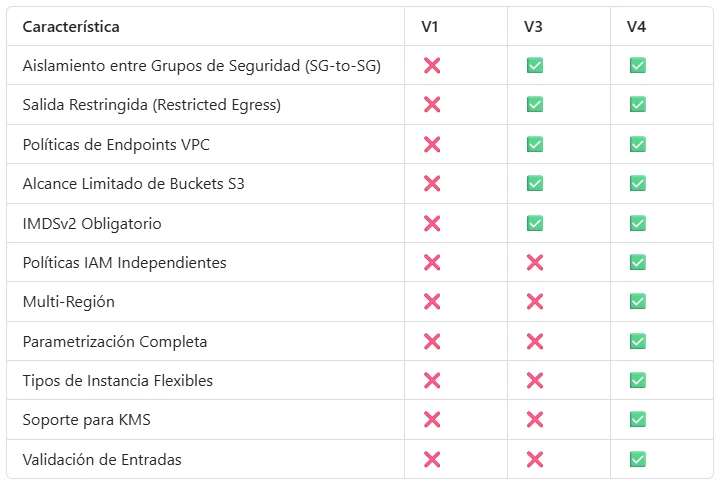Click the green check for Validación de Entradas in V4
721x487 pixels.
pyautogui.click(x=638, y=459)
